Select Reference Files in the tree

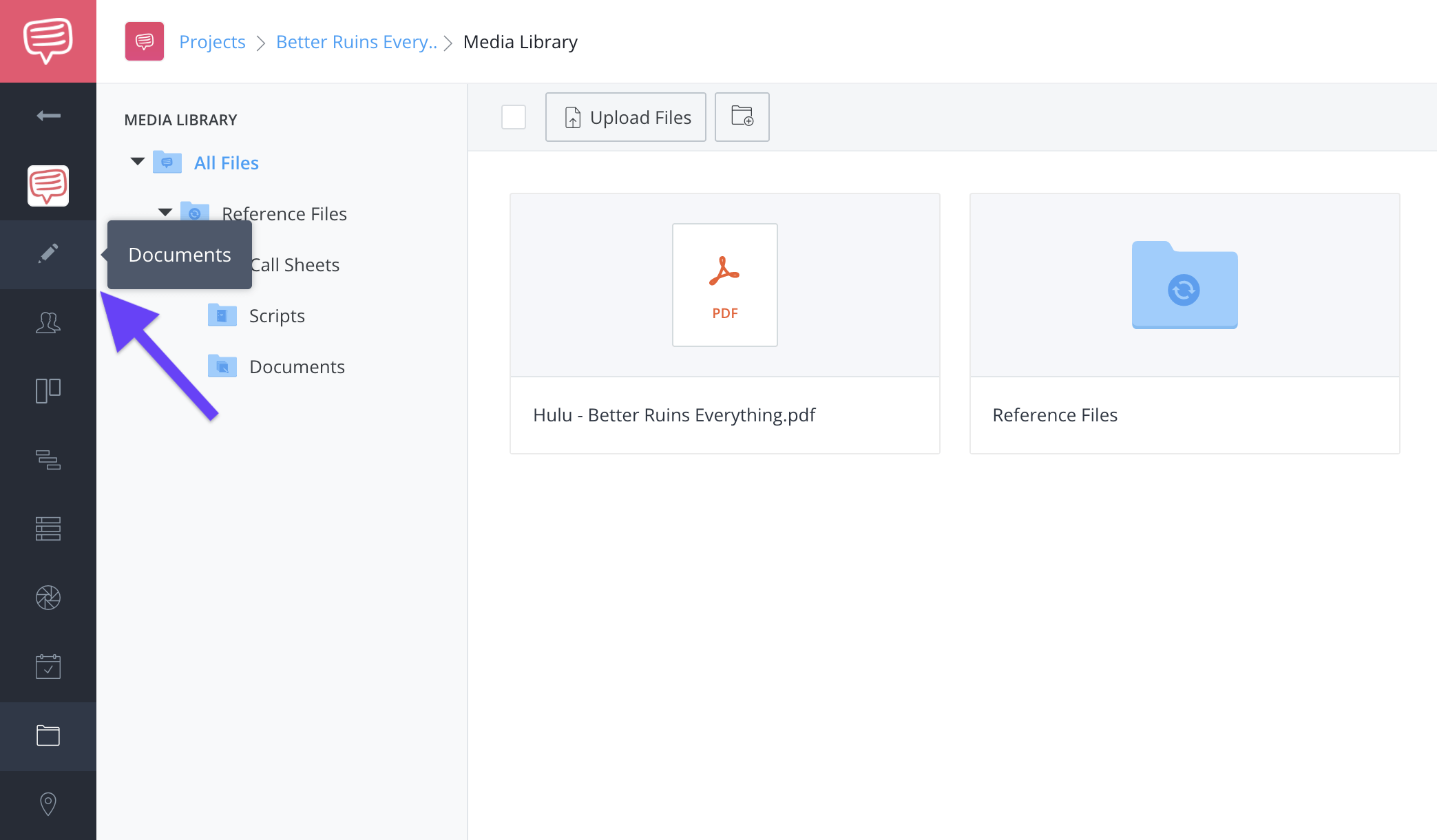coord(284,214)
